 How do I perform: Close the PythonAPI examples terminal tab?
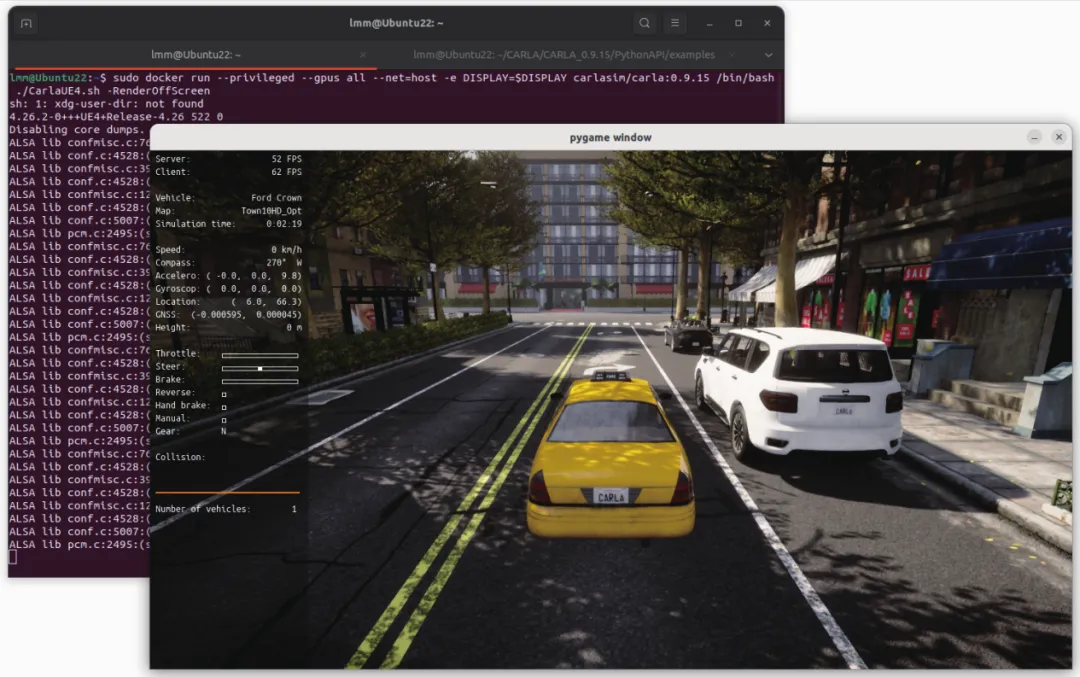coord(731,55)
